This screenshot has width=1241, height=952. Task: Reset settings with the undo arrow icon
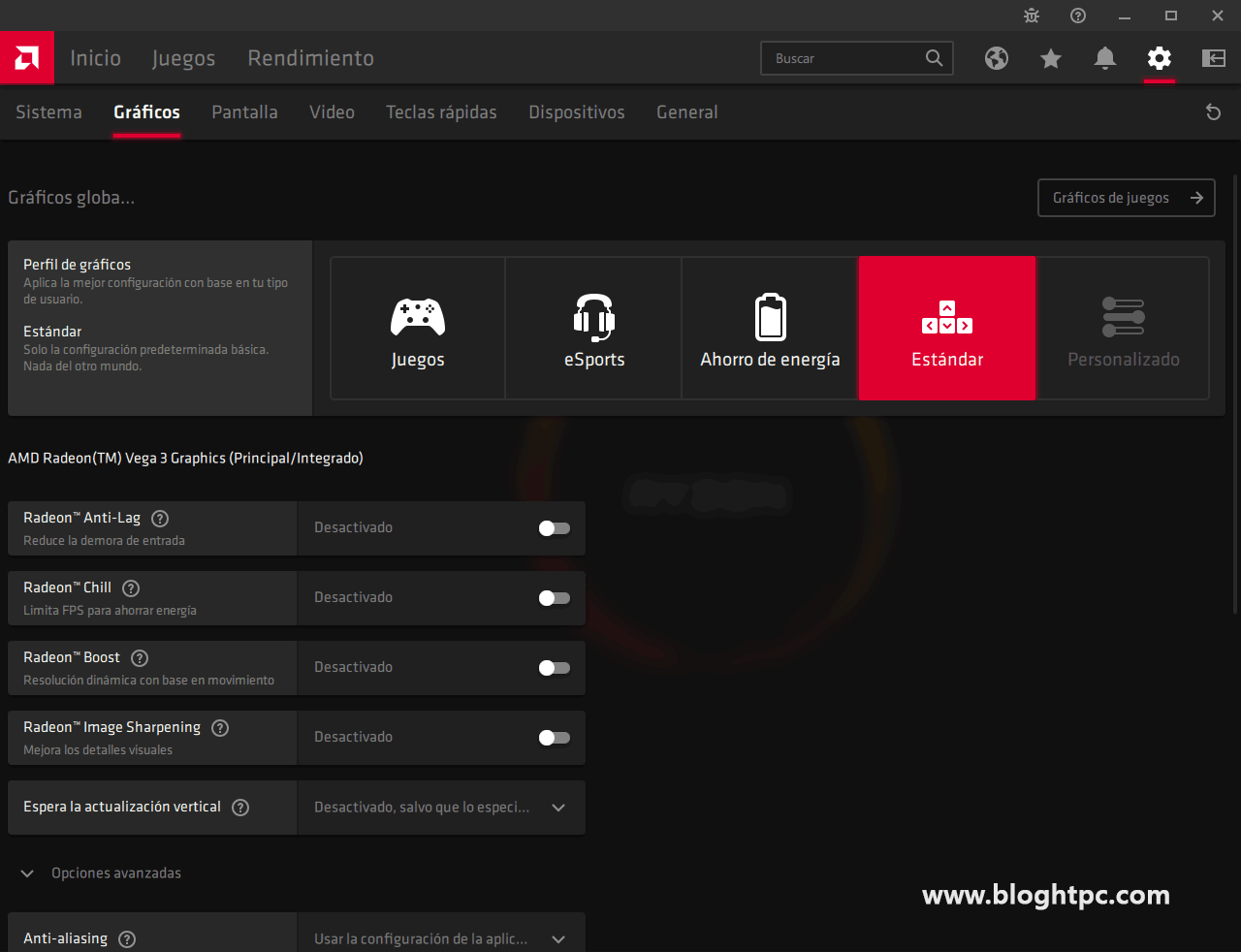(x=1213, y=112)
